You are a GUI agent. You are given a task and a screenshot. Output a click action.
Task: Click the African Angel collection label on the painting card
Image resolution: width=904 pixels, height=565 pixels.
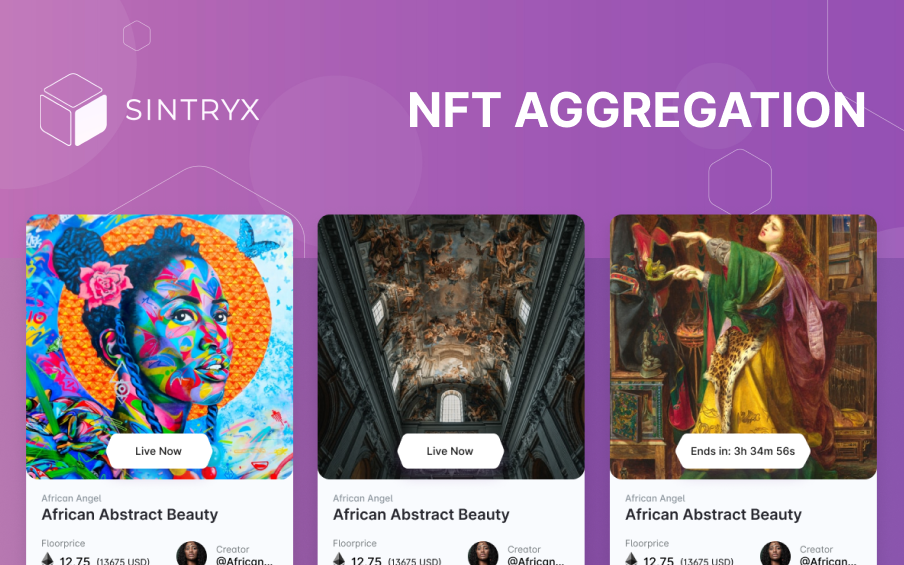click(655, 498)
